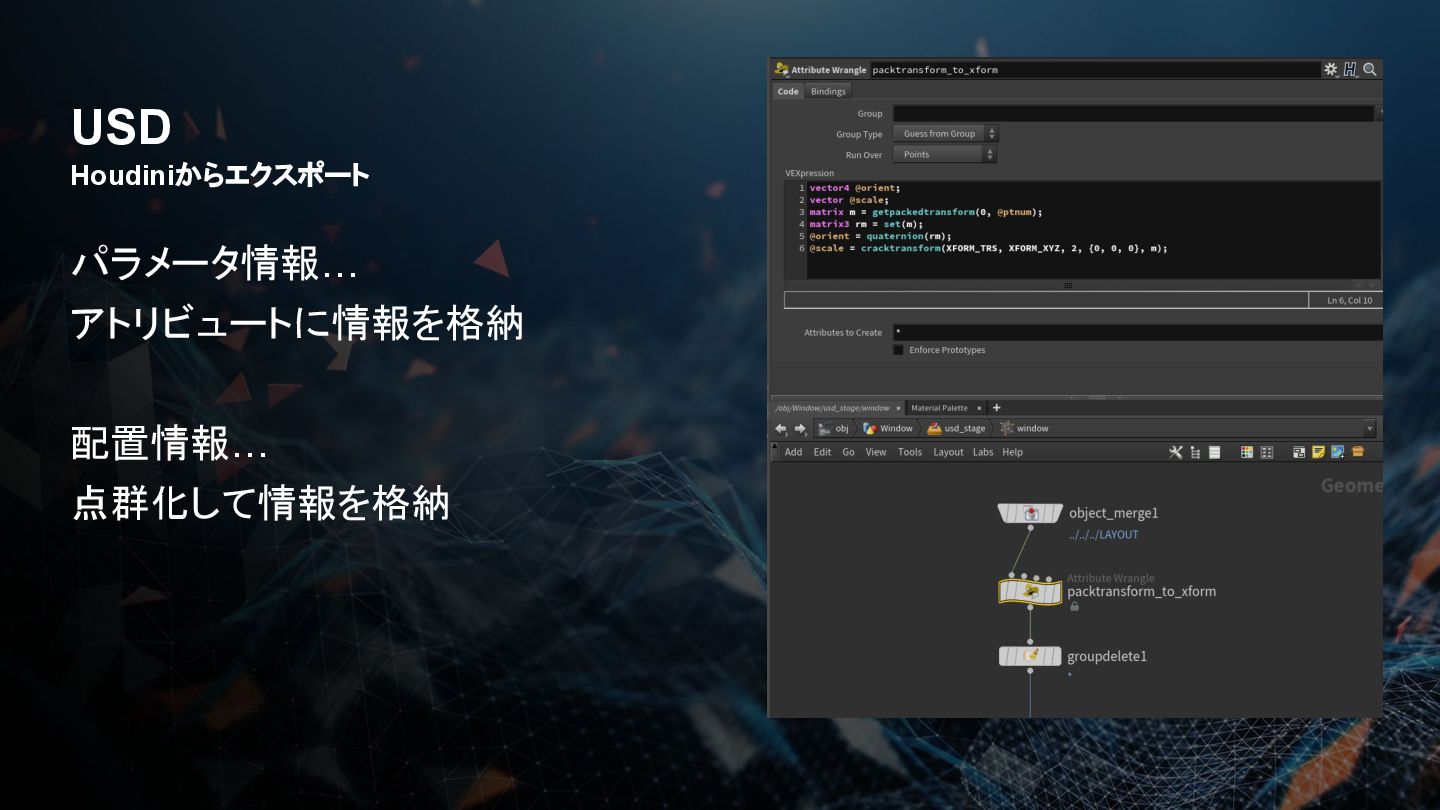Click the window breadcrumb at path end
This screenshot has height=810, width=1440.
pos(1024,429)
